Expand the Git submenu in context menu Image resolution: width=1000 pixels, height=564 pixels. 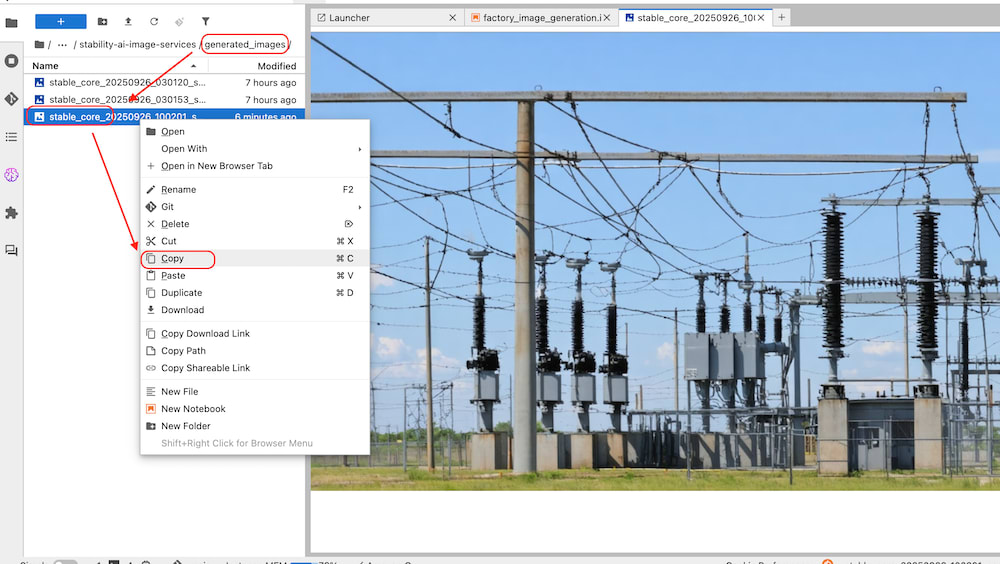click(x=254, y=207)
